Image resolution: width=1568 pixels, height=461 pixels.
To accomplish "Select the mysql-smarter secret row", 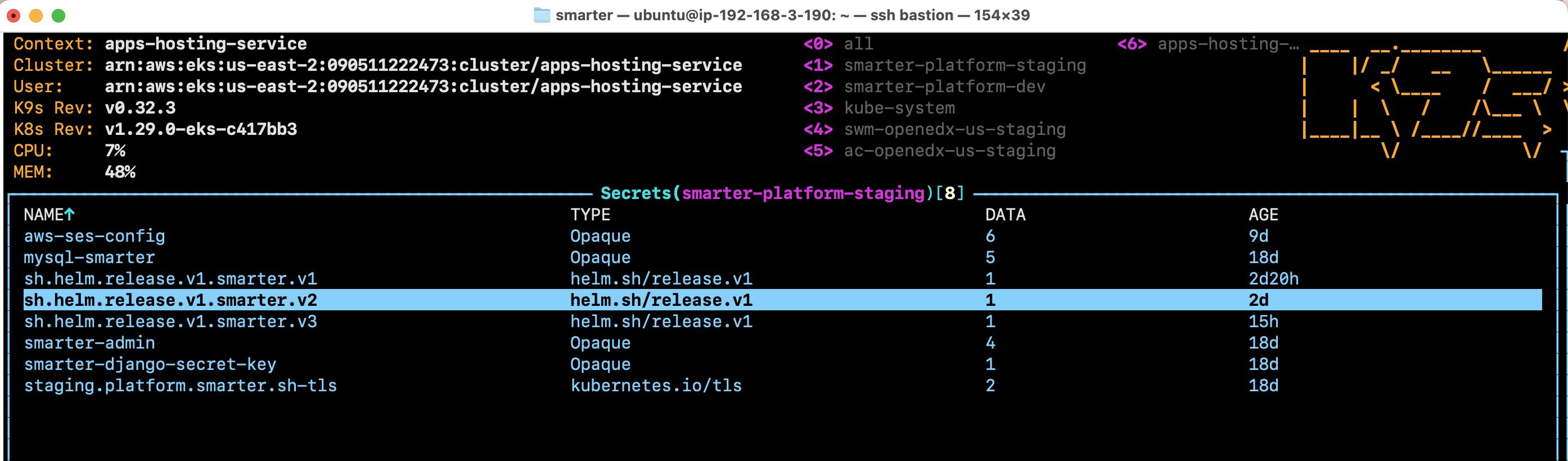I will 782,257.
